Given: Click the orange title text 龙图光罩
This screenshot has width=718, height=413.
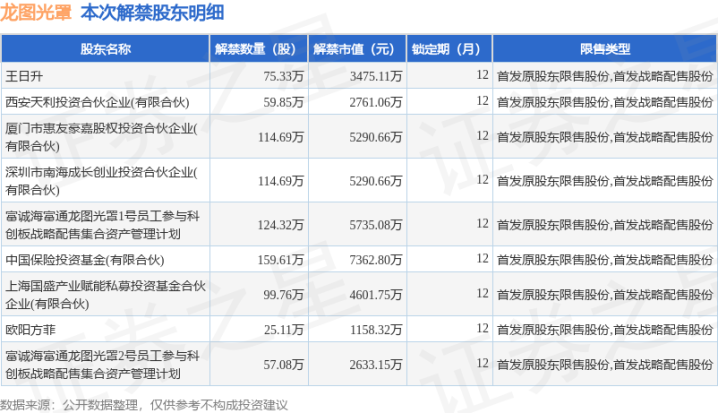Looking at the screenshot, I should point(36,12).
